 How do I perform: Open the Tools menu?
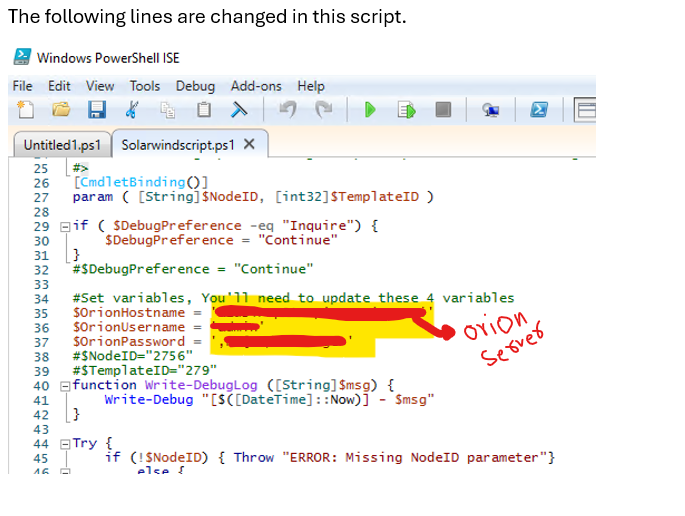(145, 86)
